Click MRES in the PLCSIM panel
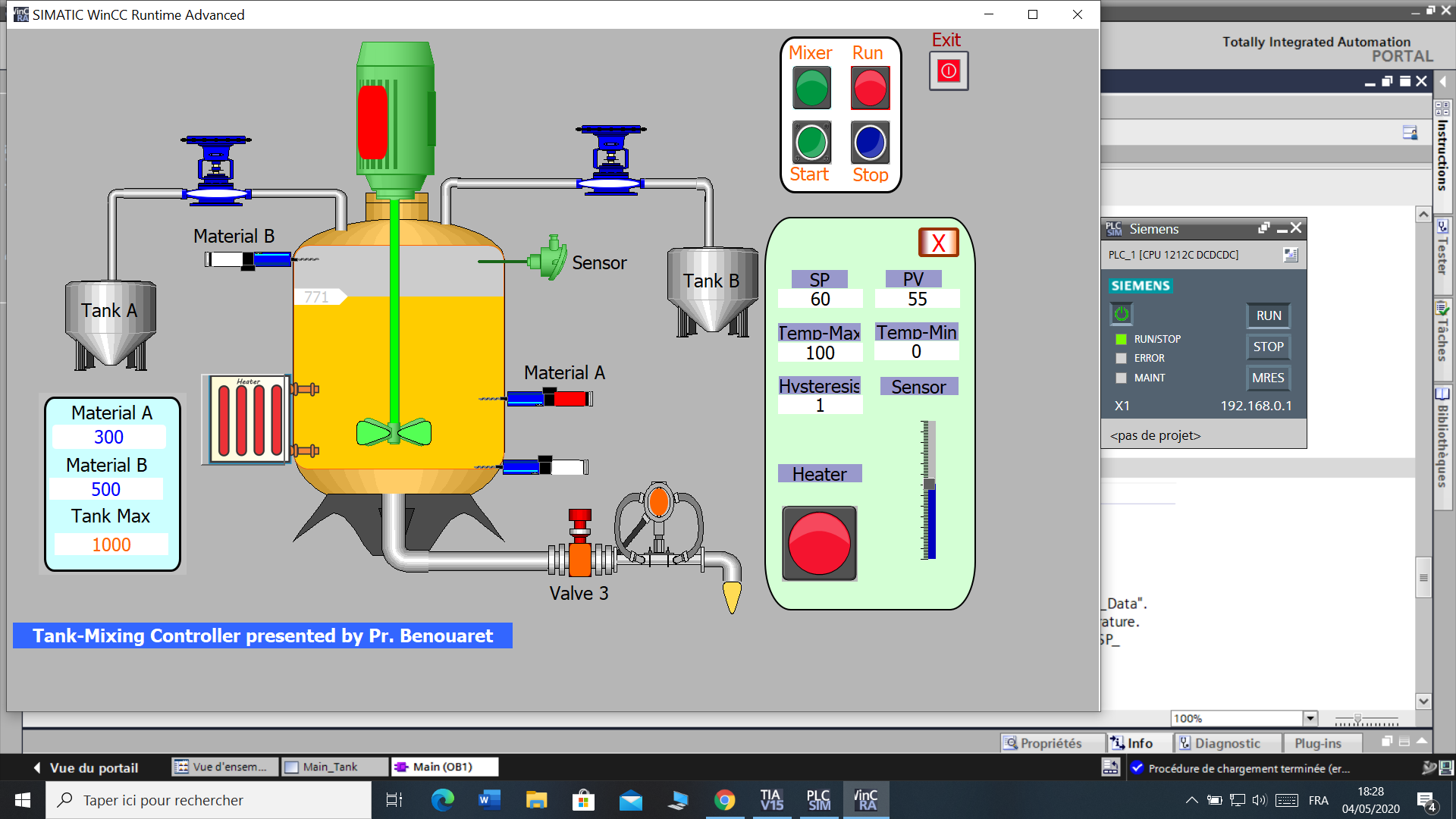 (x=1269, y=378)
